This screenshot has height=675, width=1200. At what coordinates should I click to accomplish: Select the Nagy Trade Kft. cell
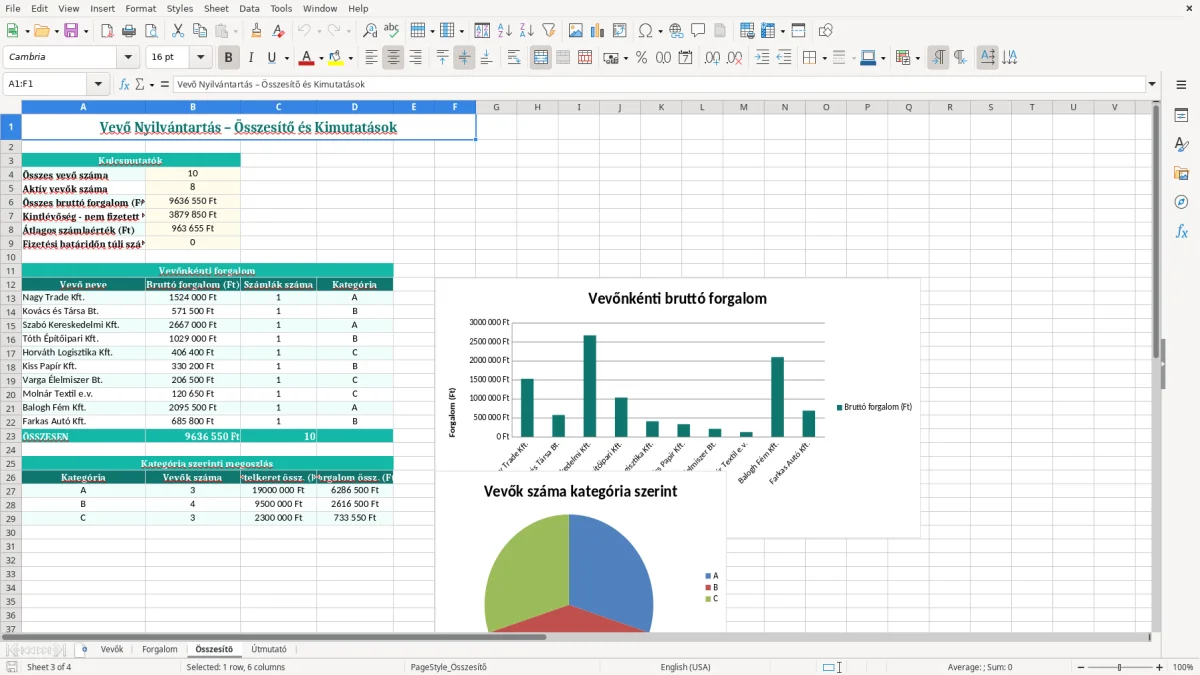click(83, 297)
